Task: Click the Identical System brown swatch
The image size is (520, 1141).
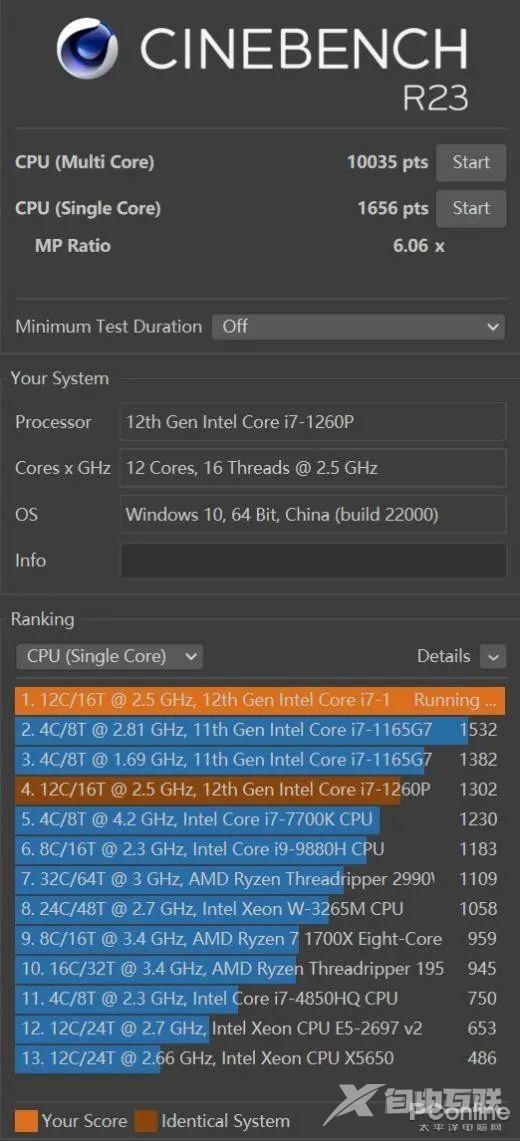Action: click(x=145, y=1120)
